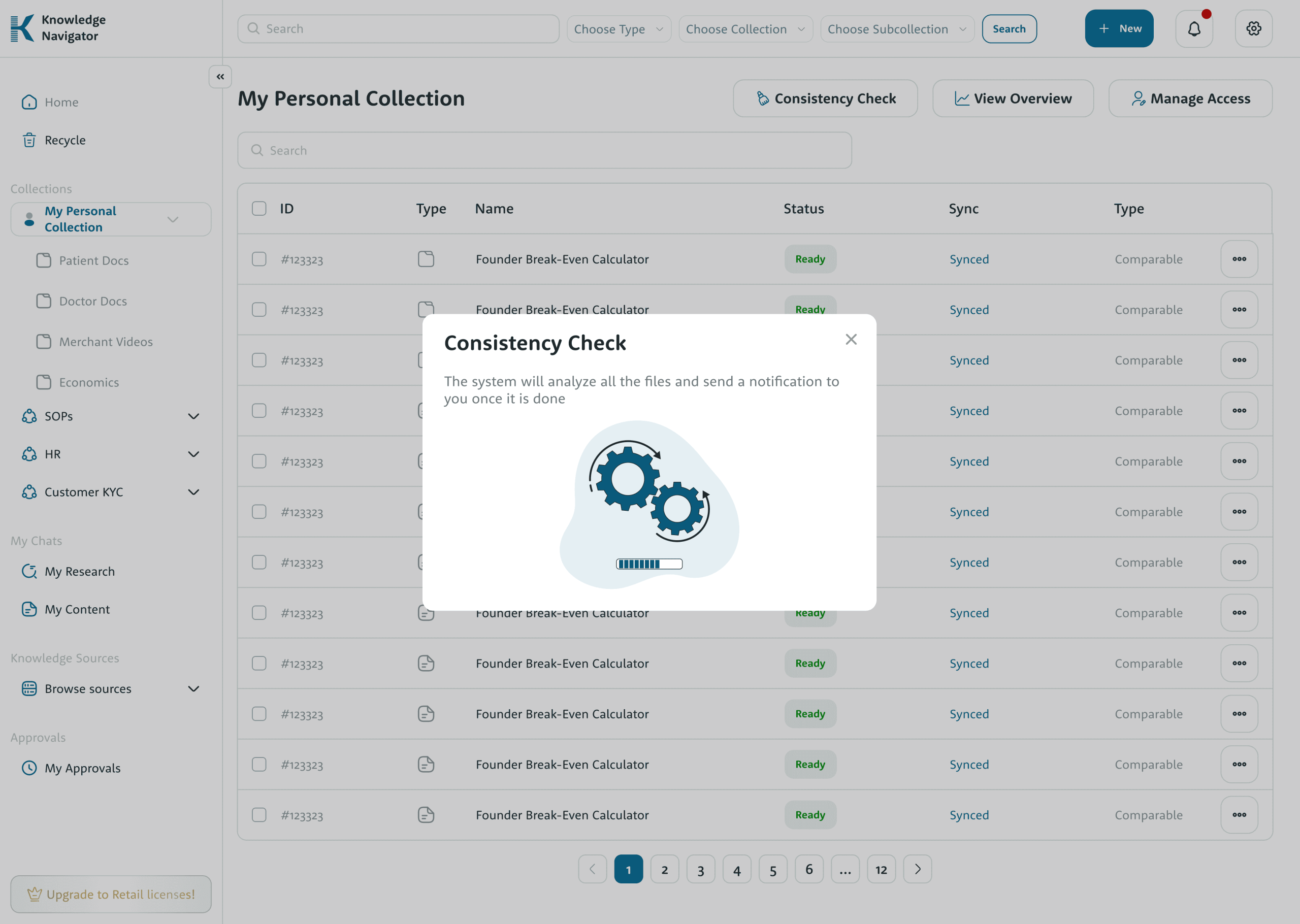Collapse sidebar with double-chevron icon

click(220, 77)
